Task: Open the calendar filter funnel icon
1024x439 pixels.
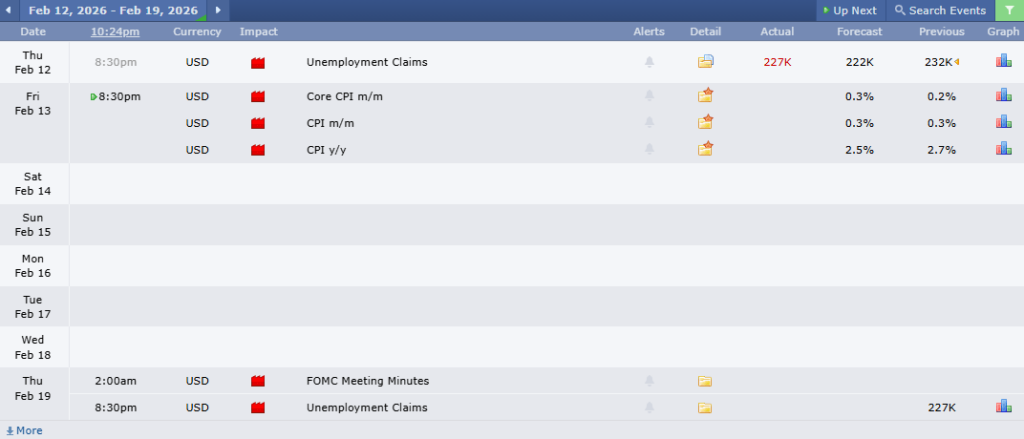Action: pyautogui.click(x=1008, y=10)
